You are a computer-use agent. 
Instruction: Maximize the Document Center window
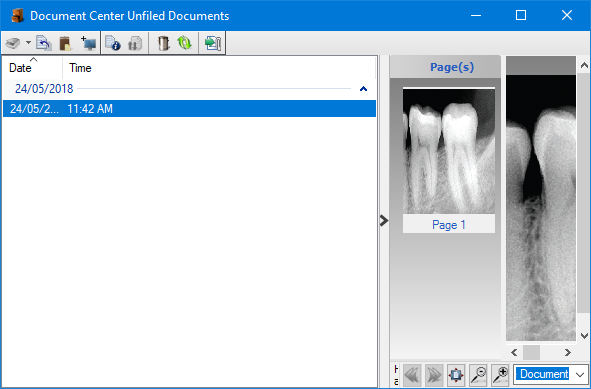521,15
